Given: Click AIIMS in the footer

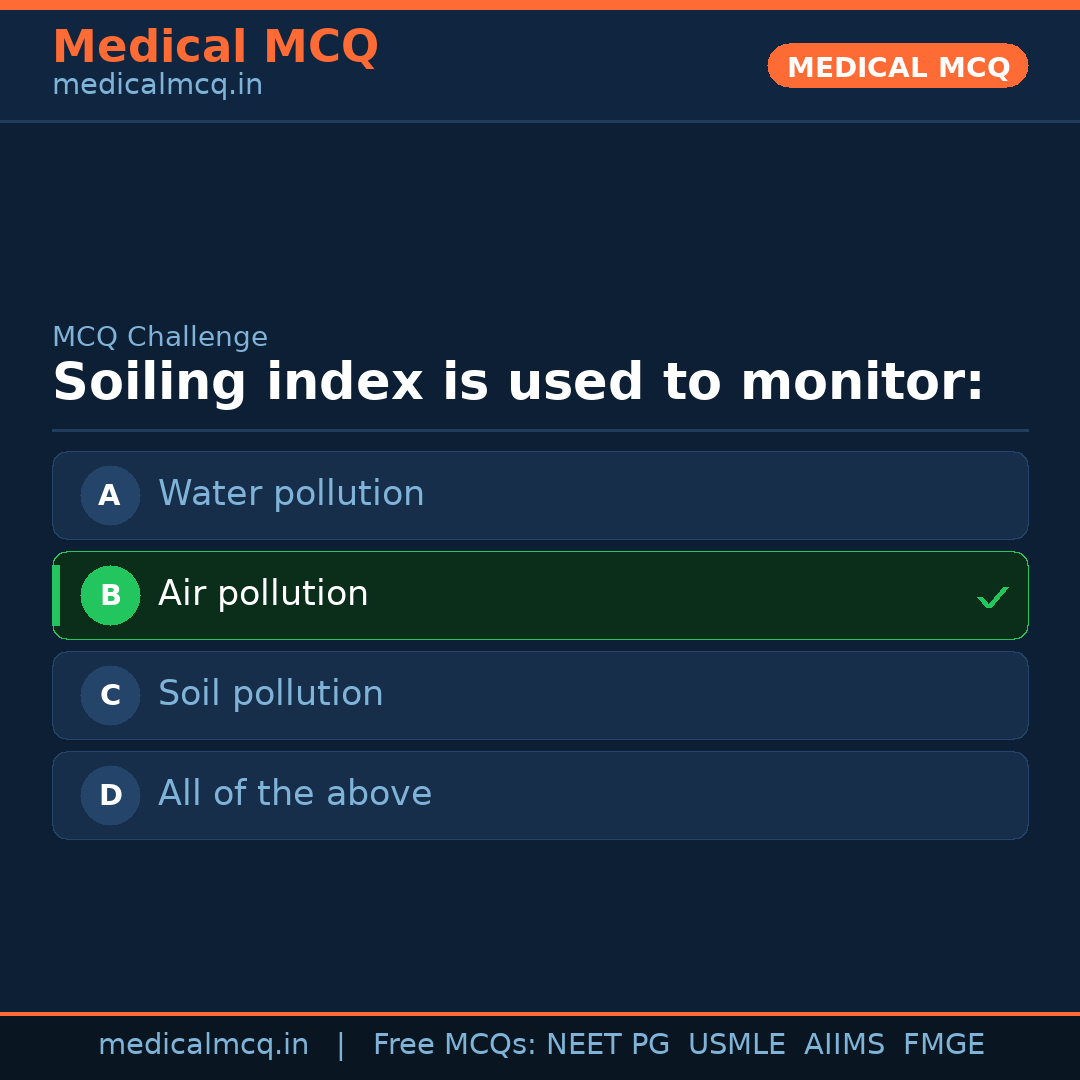Looking at the screenshot, I should click(x=844, y=1045).
